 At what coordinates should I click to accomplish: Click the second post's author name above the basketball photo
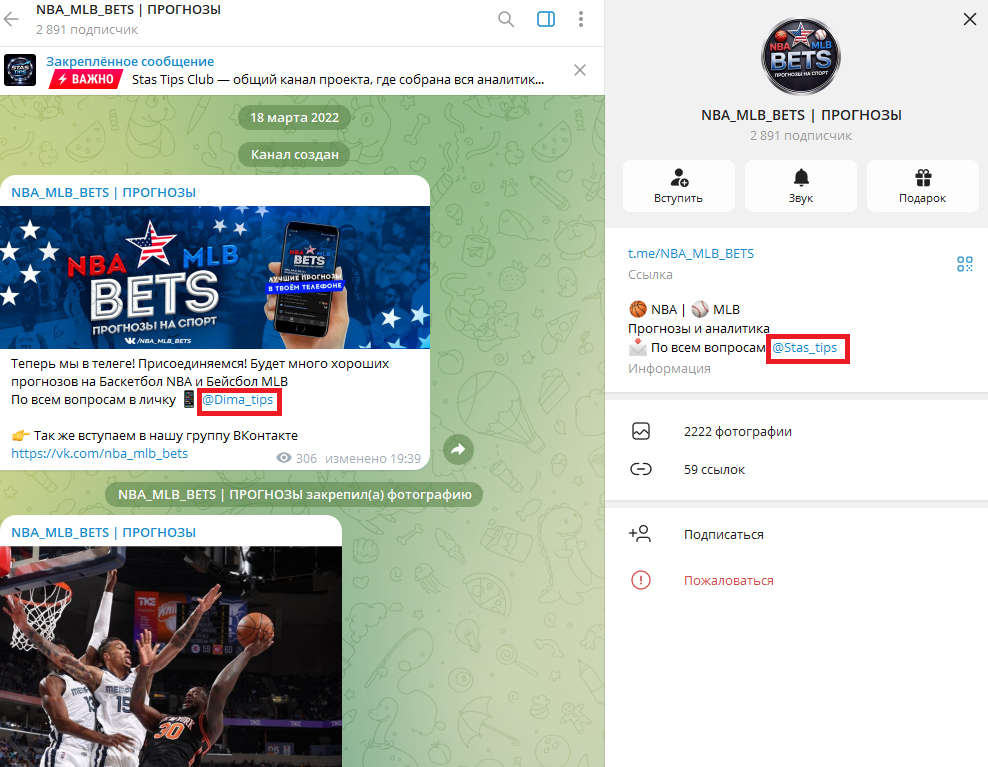pyautogui.click(x=103, y=533)
